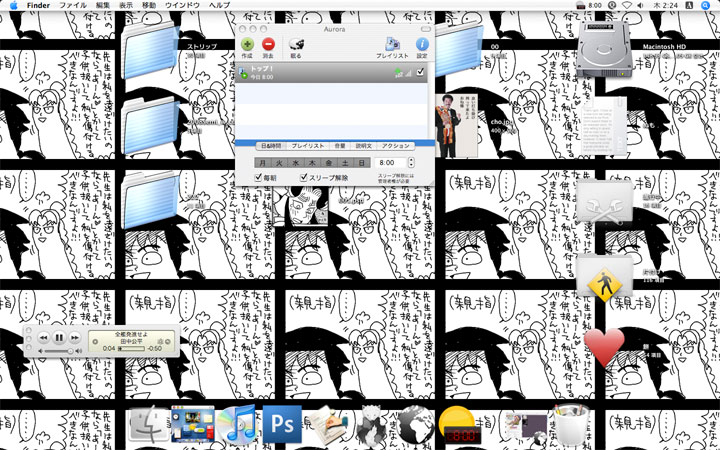Open the ウインドウ menu
The height and width of the screenshot is (450, 720).
coord(182,5)
